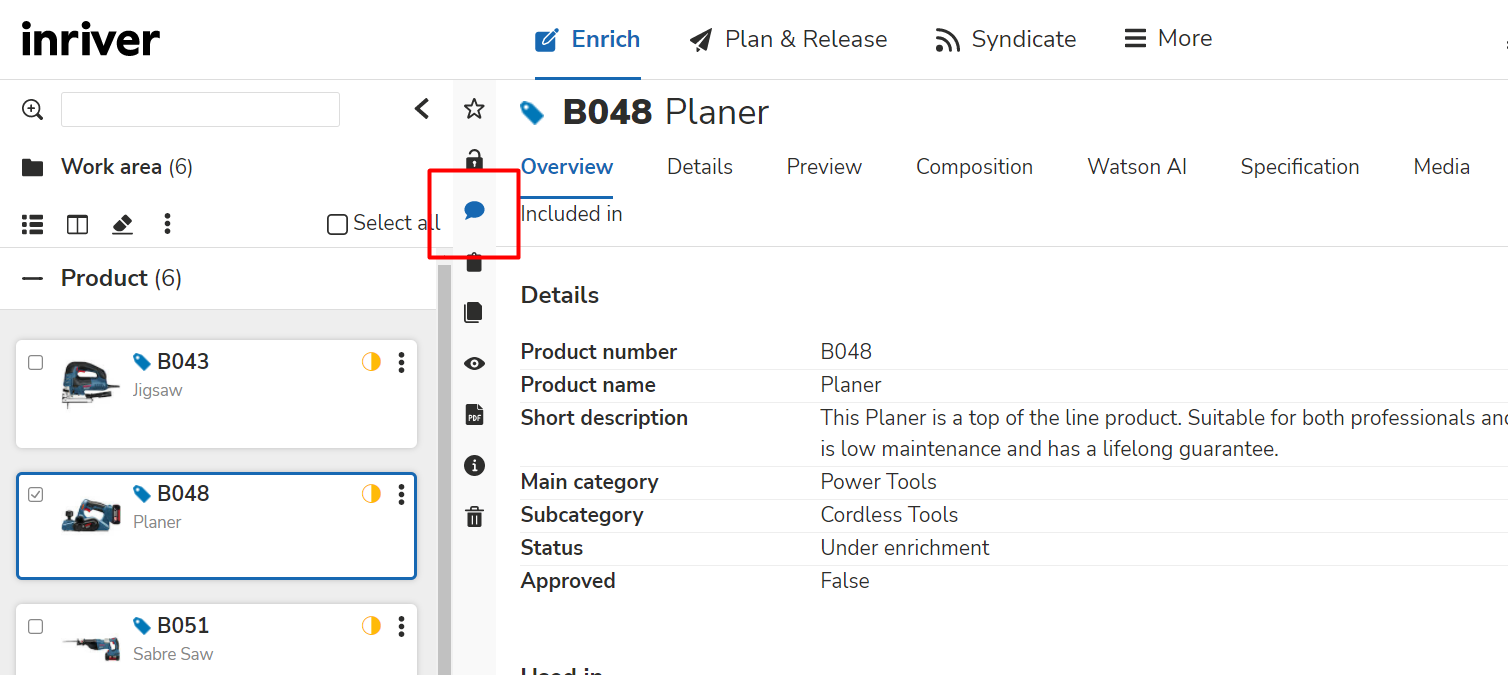
Task: Open B043 Jigsaw thumbnail
Action: click(91, 383)
